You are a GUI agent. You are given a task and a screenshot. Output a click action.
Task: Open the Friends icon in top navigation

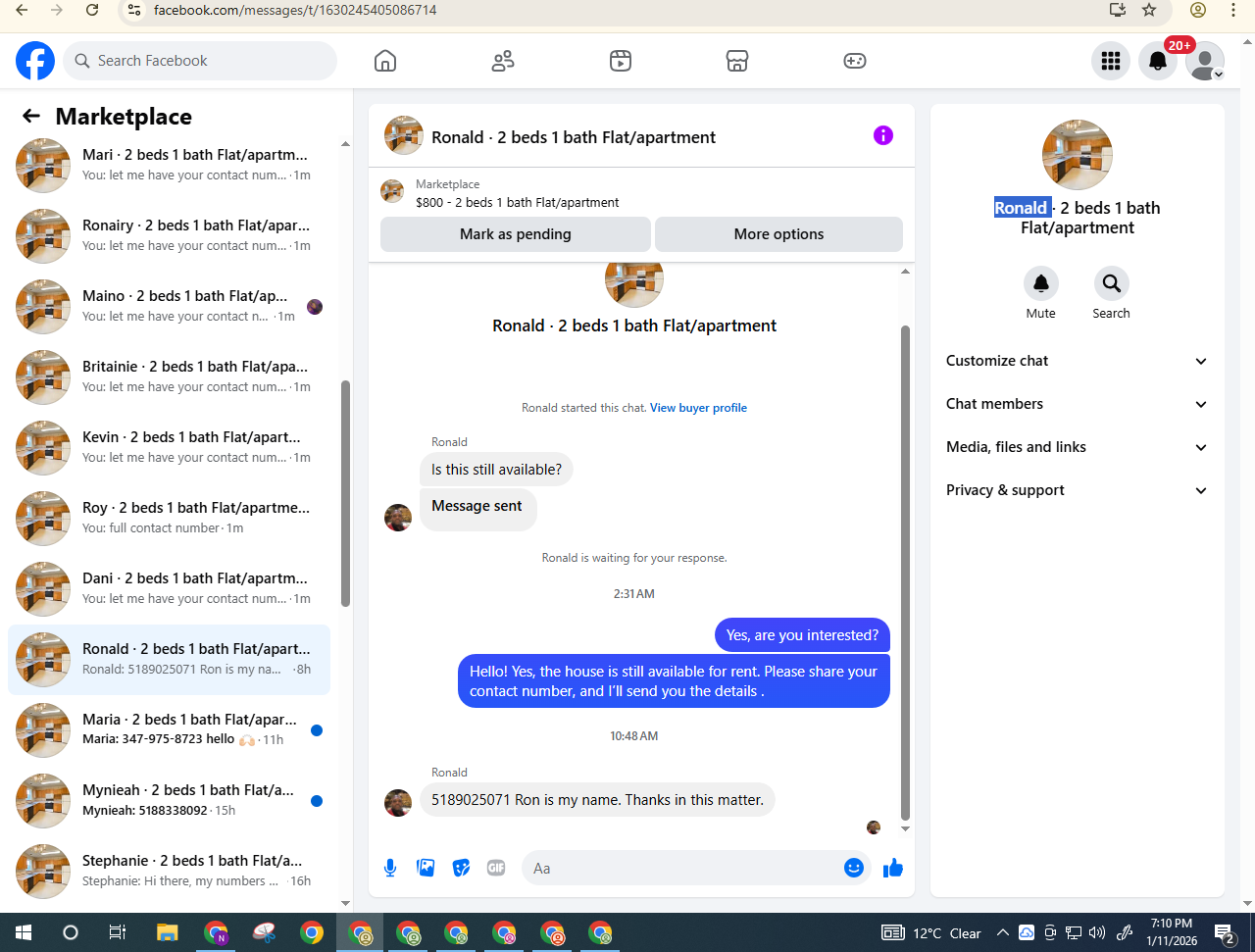(x=503, y=61)
